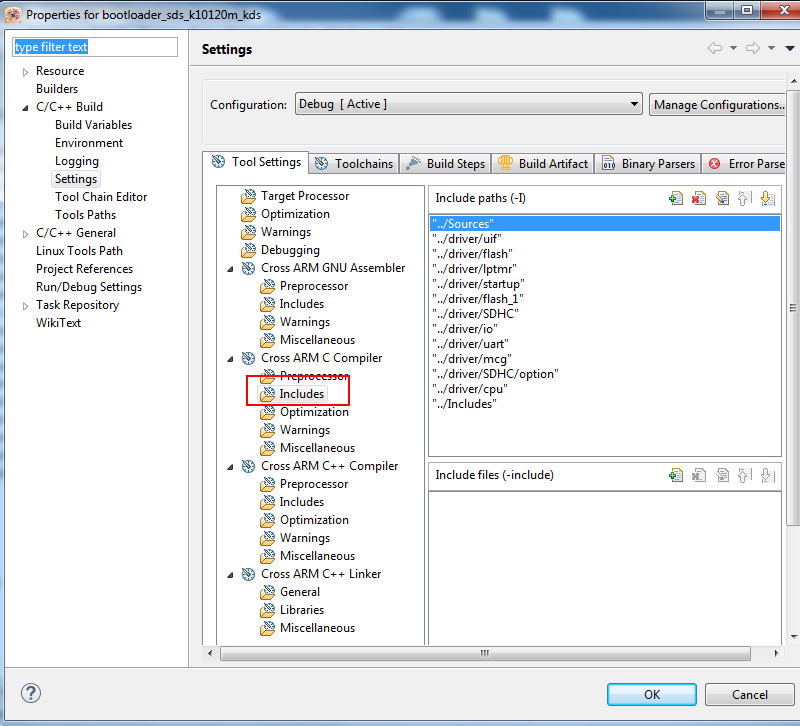Select Linux Tools Path in left tree
800x726 pixels.
pos(79,251)
